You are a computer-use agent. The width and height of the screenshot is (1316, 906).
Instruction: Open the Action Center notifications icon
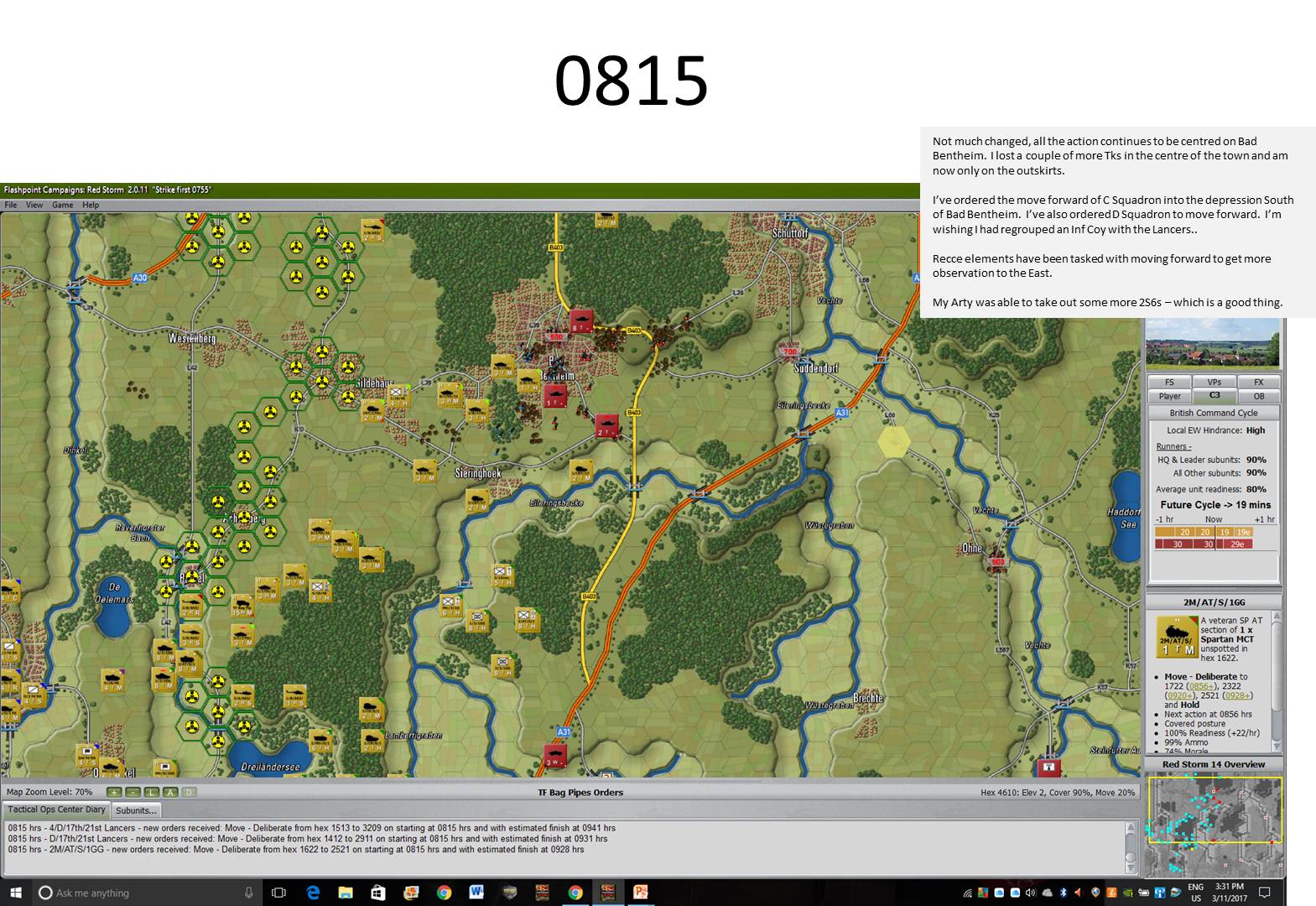tap(1265, 893)
